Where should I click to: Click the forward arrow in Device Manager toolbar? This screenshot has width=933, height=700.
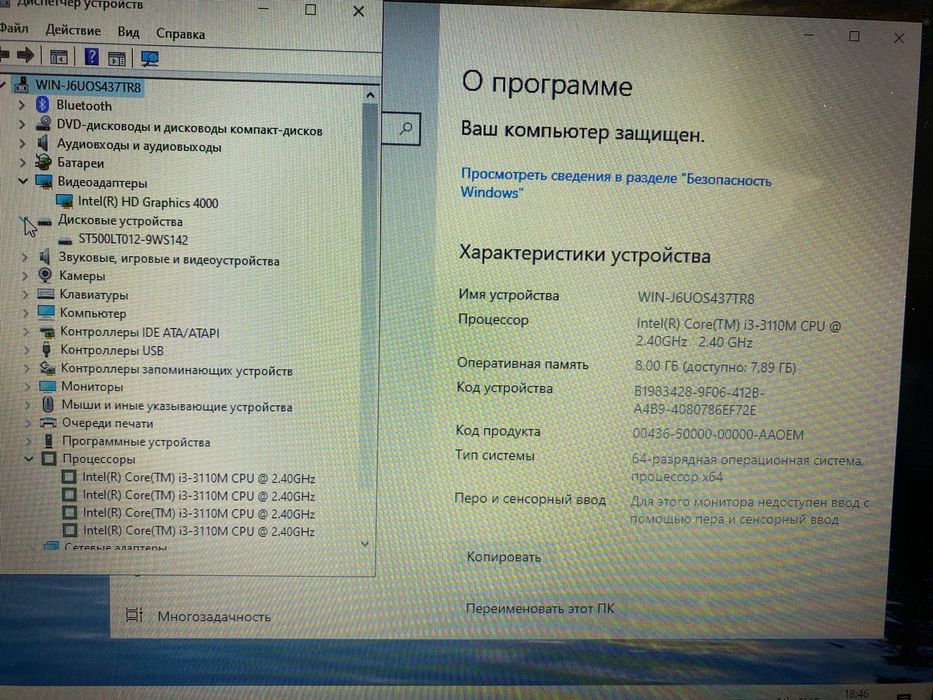[26, 56]
